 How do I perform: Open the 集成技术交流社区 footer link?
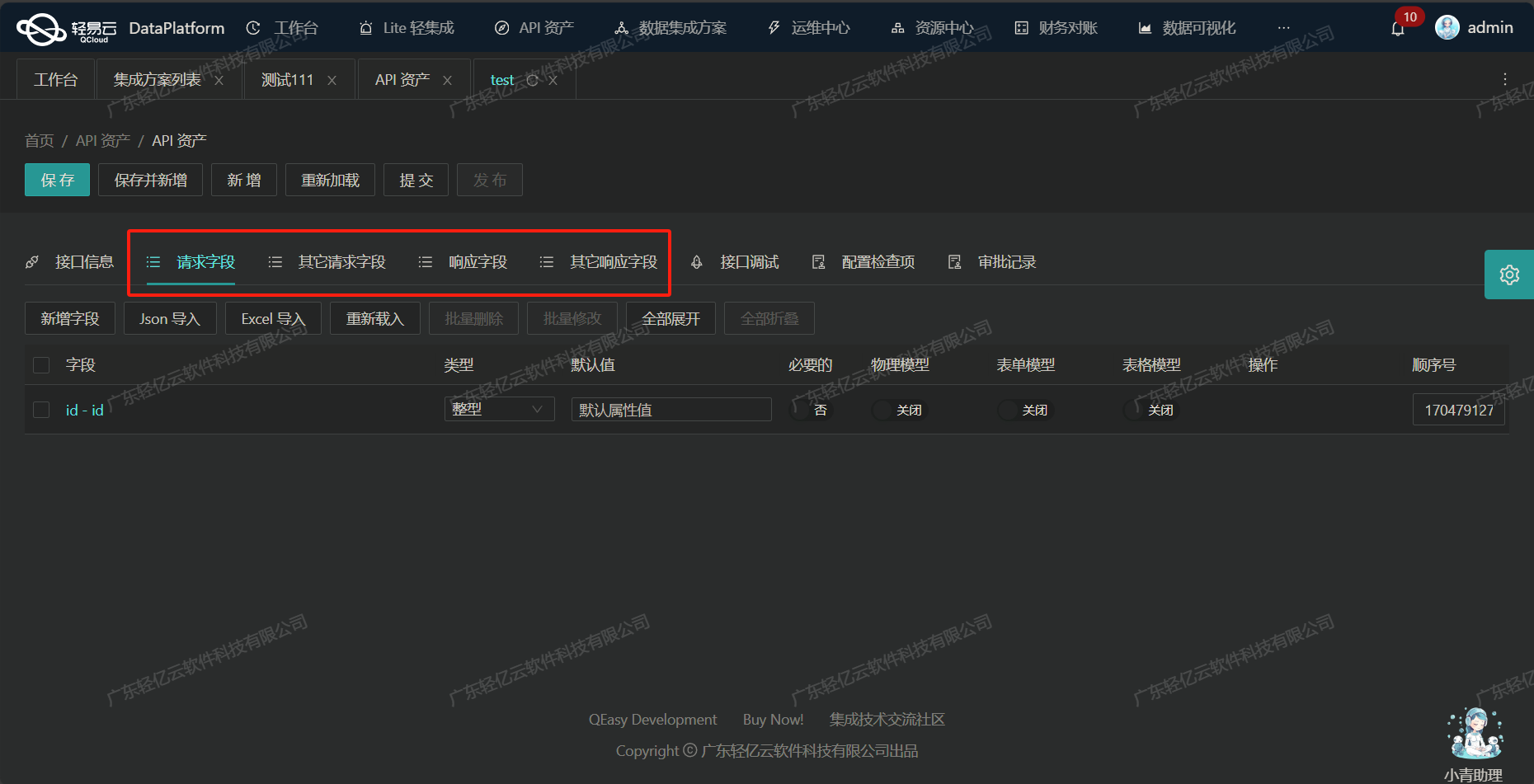[887, 720]
